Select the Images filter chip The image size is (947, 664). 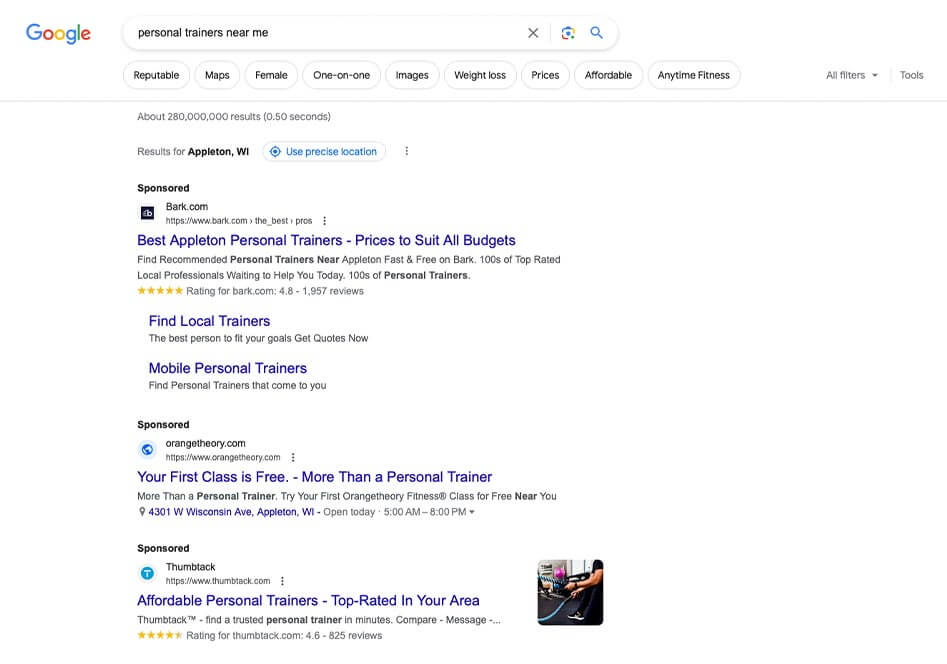click(x=411, y=75)
